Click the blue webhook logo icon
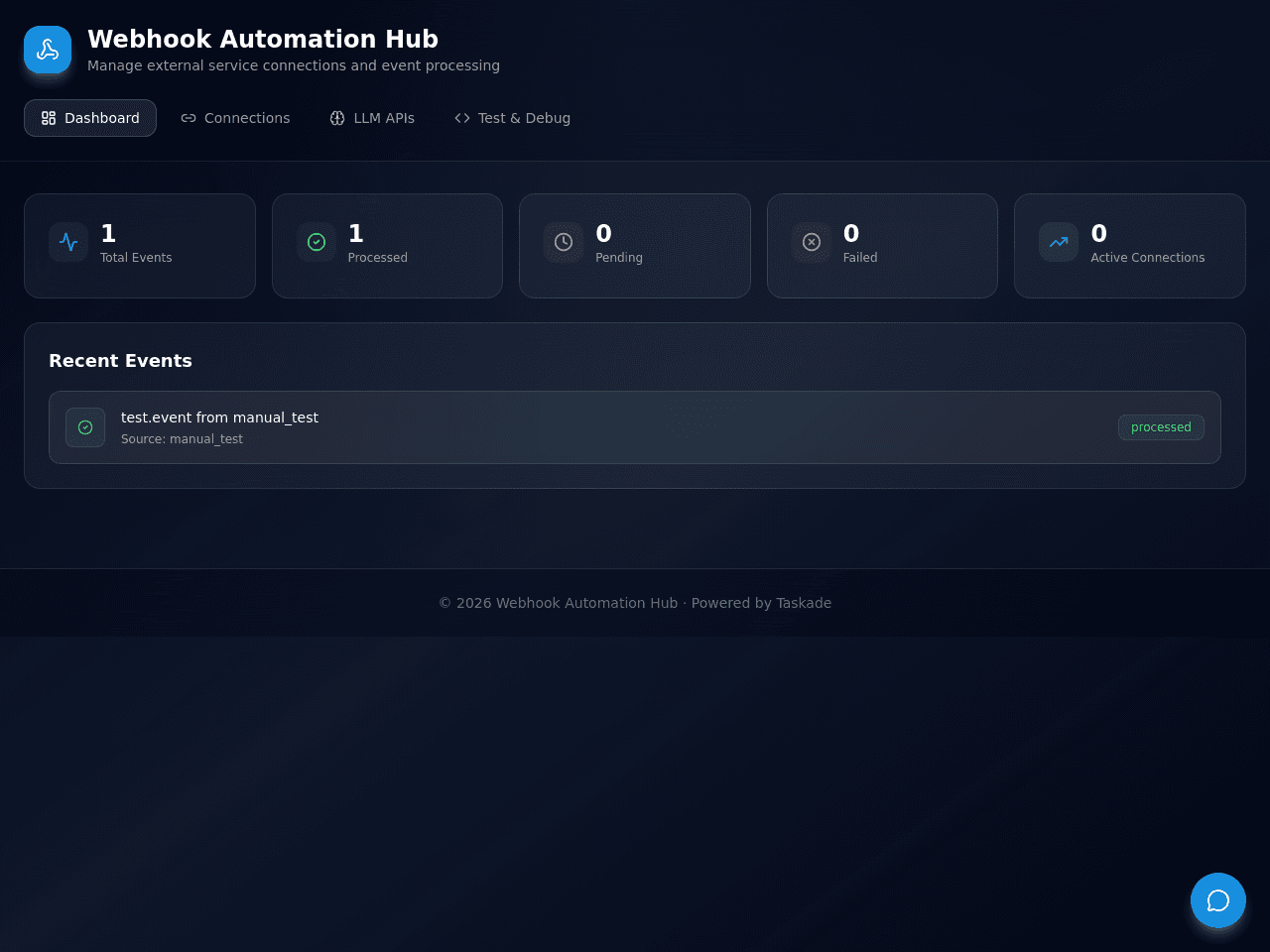 (48, 50)
